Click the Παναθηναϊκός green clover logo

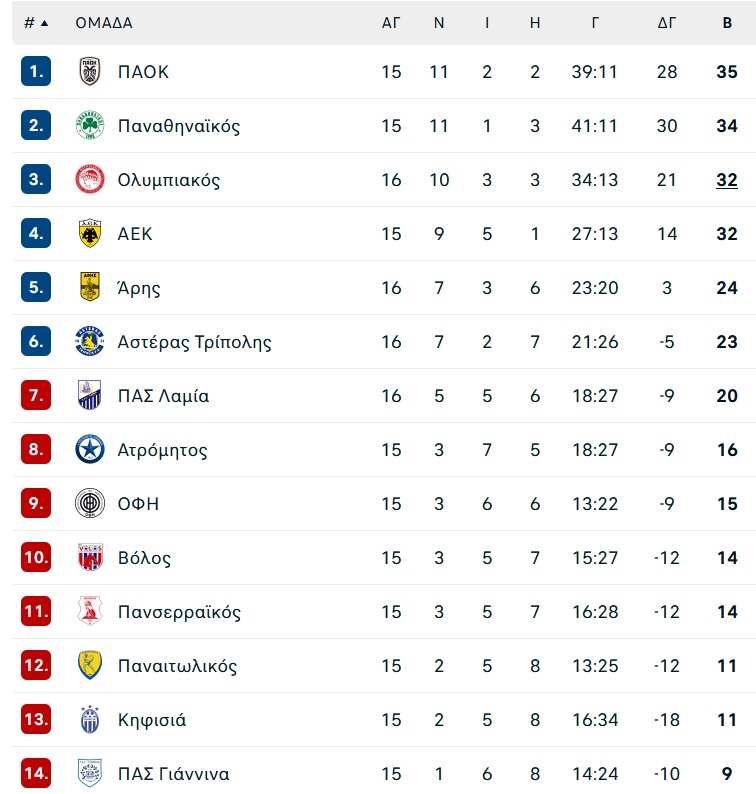90,126
